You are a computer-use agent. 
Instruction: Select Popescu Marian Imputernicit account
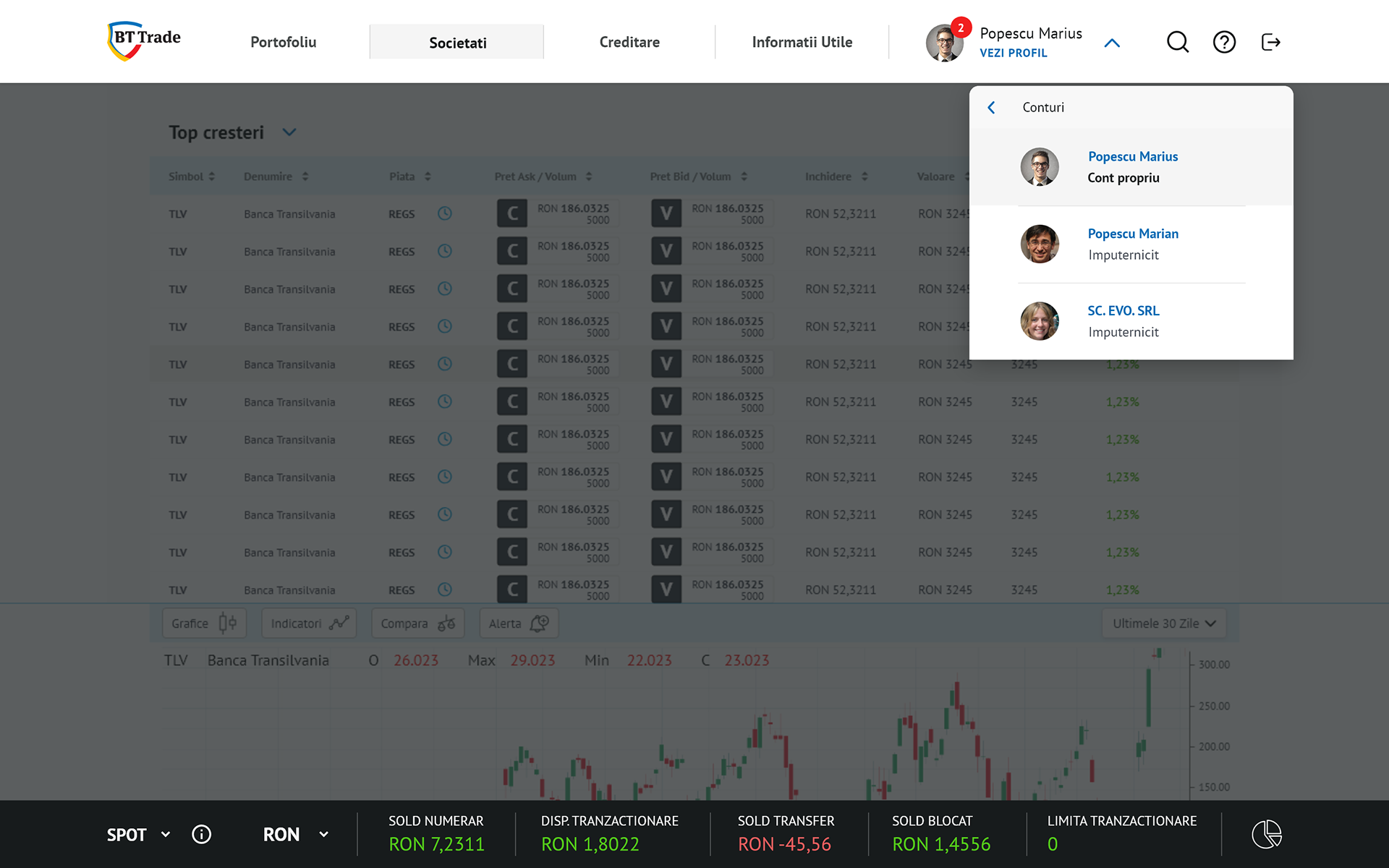click(1131, 244)
